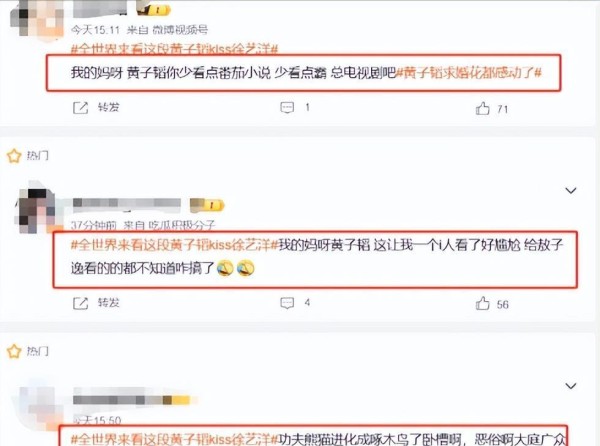Open comments icon showing 4 comments
Image resolution: width=600 pixels, height=446 pixels.
click(x=287, y=303)
